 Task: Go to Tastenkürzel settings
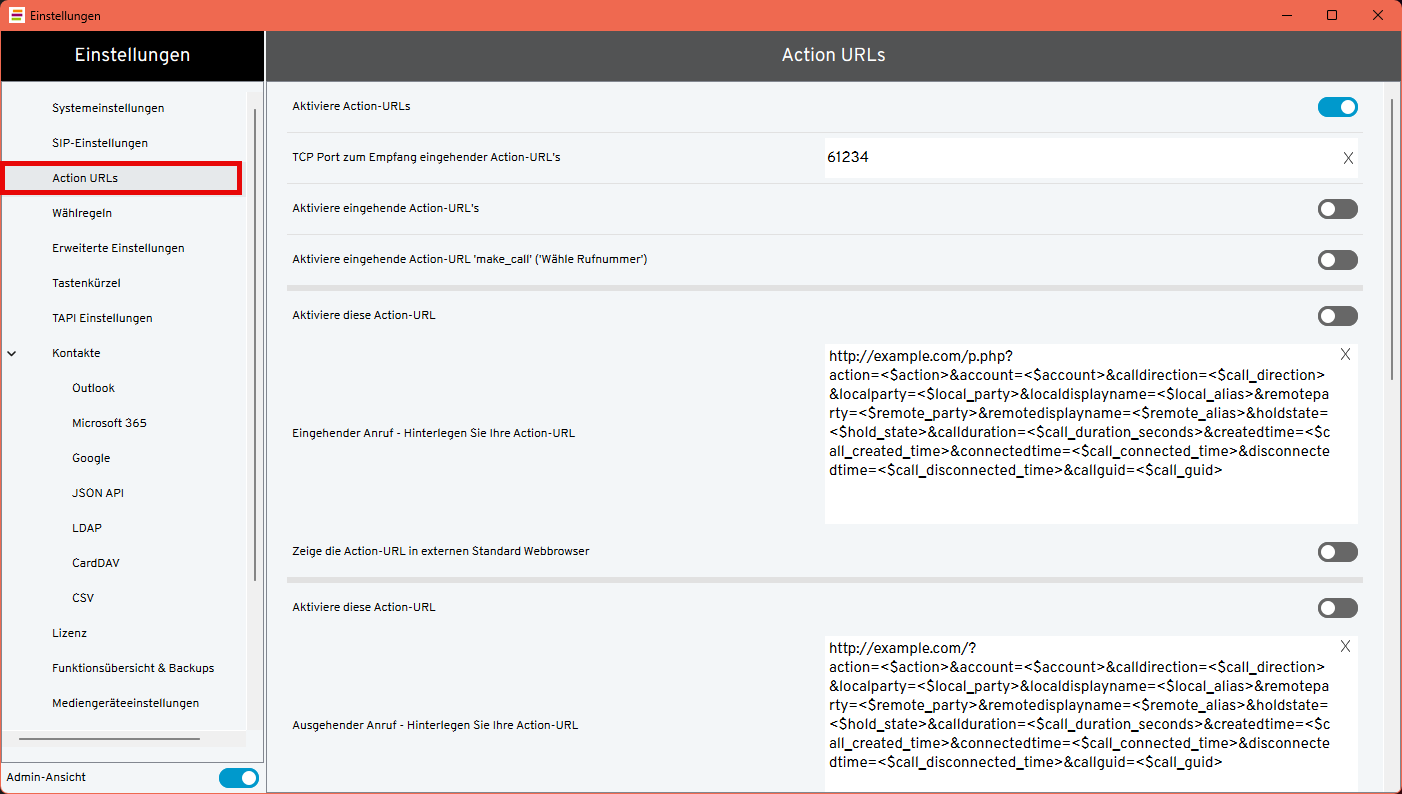tap(86, 283)
